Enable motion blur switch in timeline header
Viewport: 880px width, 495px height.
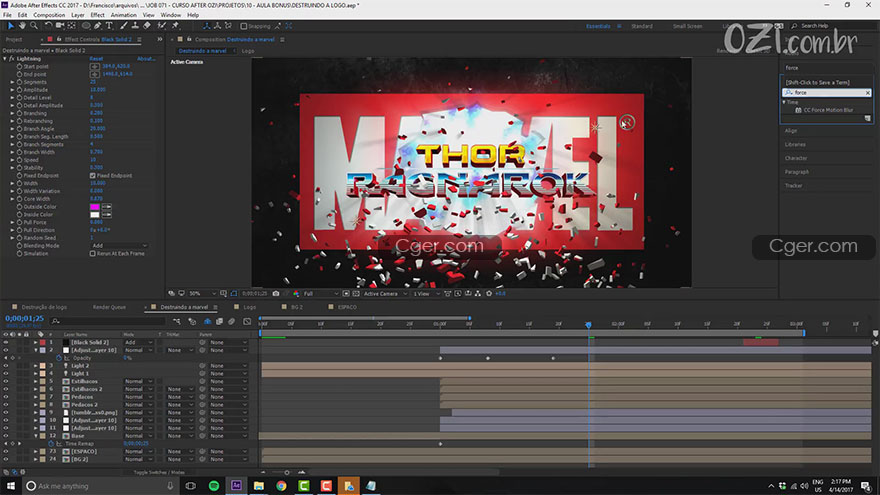(x=231, y=322)
